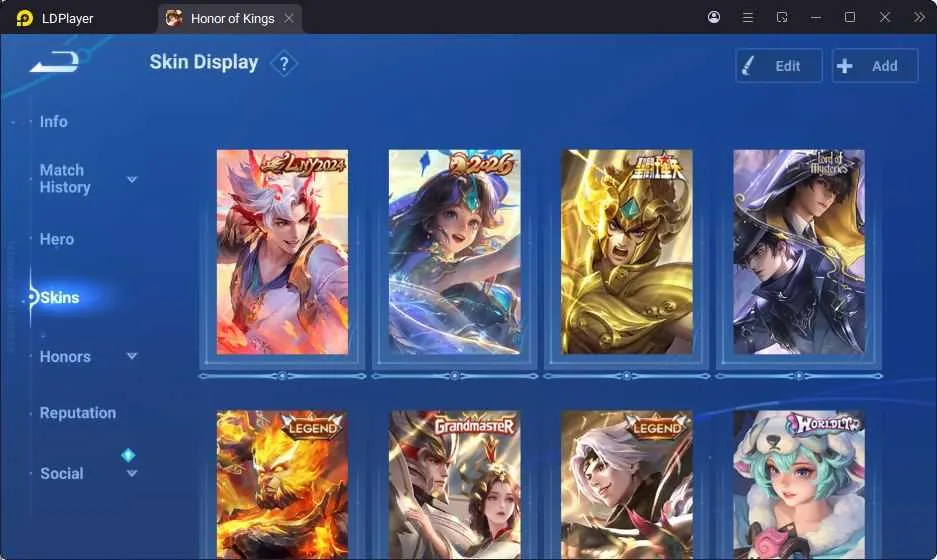Expand the Honors dropdown arrow

pyautogui.click(x=132, y=356)
